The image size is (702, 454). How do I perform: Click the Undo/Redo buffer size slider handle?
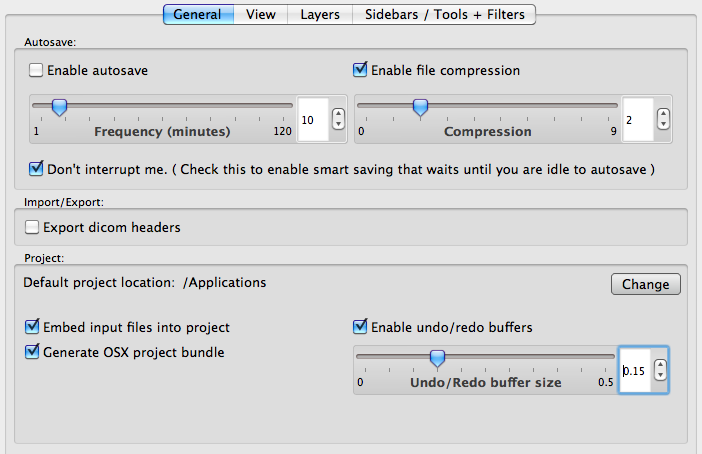(x=437, y=358)
